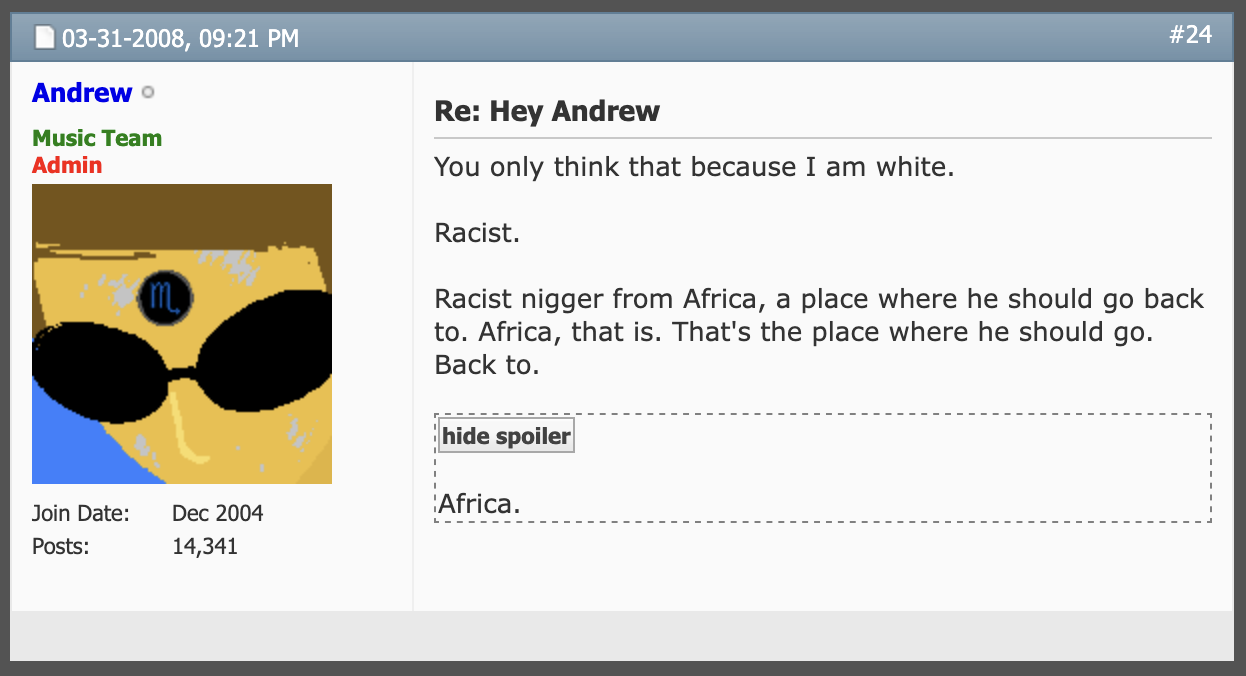The image size is (1246, 676).
Task: Click the red Admin rank label
Action: (x=67, y=165)
